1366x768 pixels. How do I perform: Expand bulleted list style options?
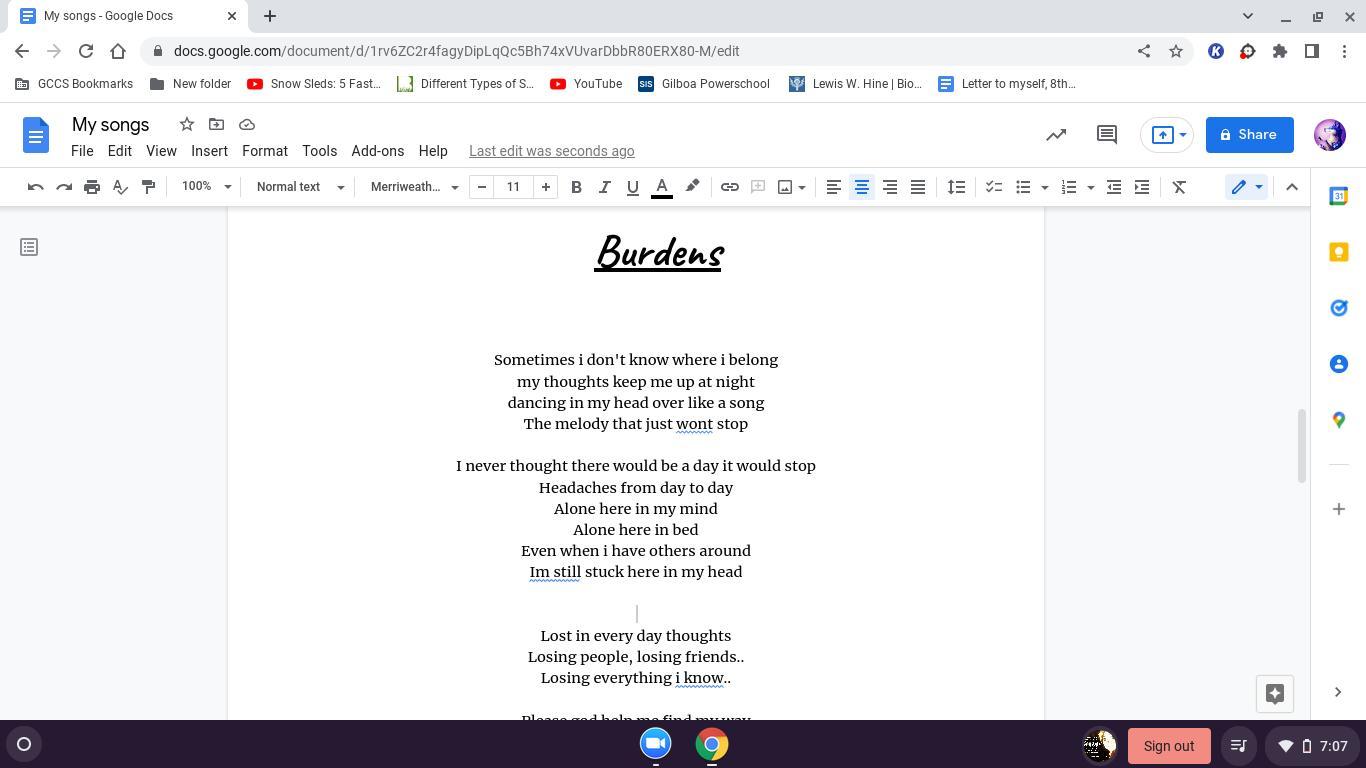click(1045, 187)
